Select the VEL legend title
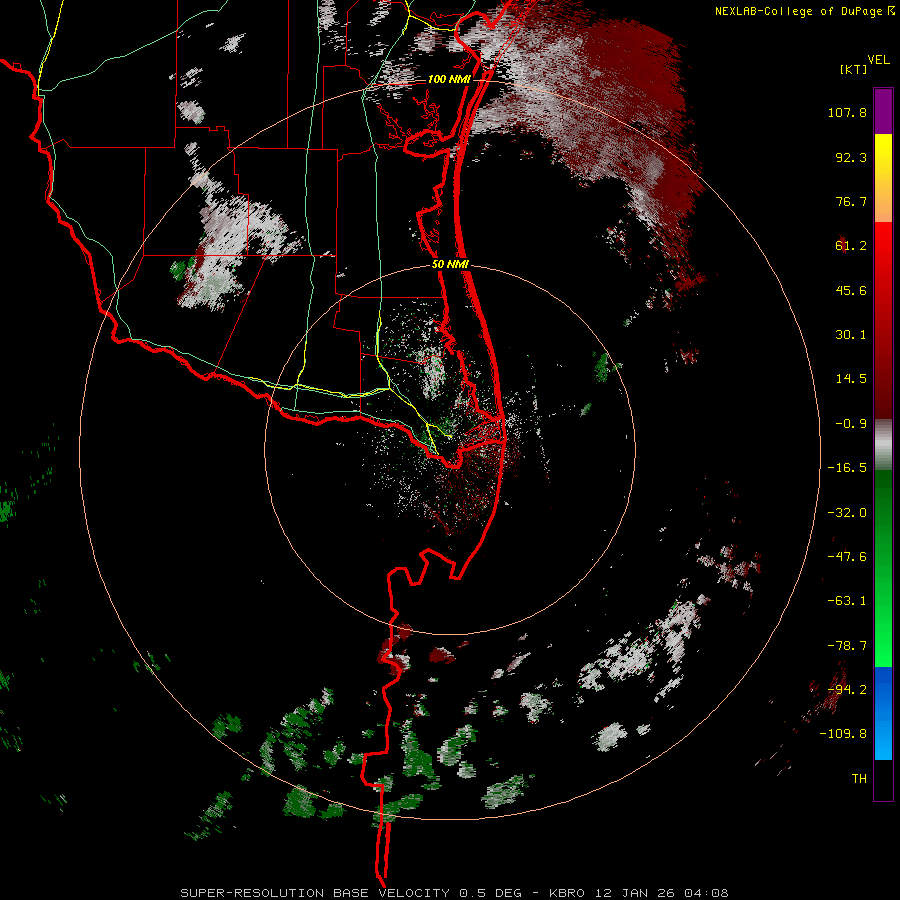The image size is (900, 900). pos(879,60)
